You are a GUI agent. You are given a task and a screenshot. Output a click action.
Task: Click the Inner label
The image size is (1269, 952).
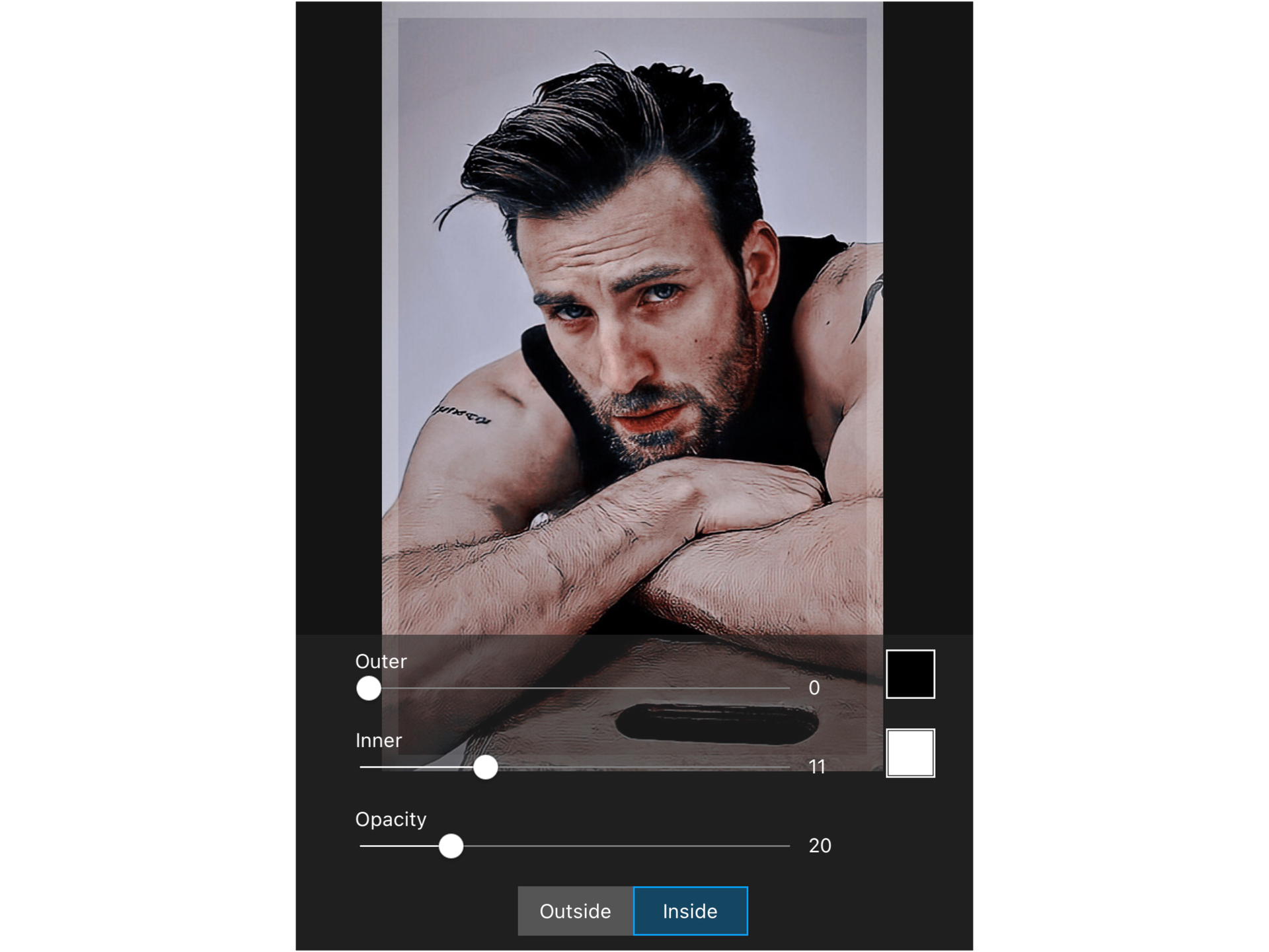point(379,741)
